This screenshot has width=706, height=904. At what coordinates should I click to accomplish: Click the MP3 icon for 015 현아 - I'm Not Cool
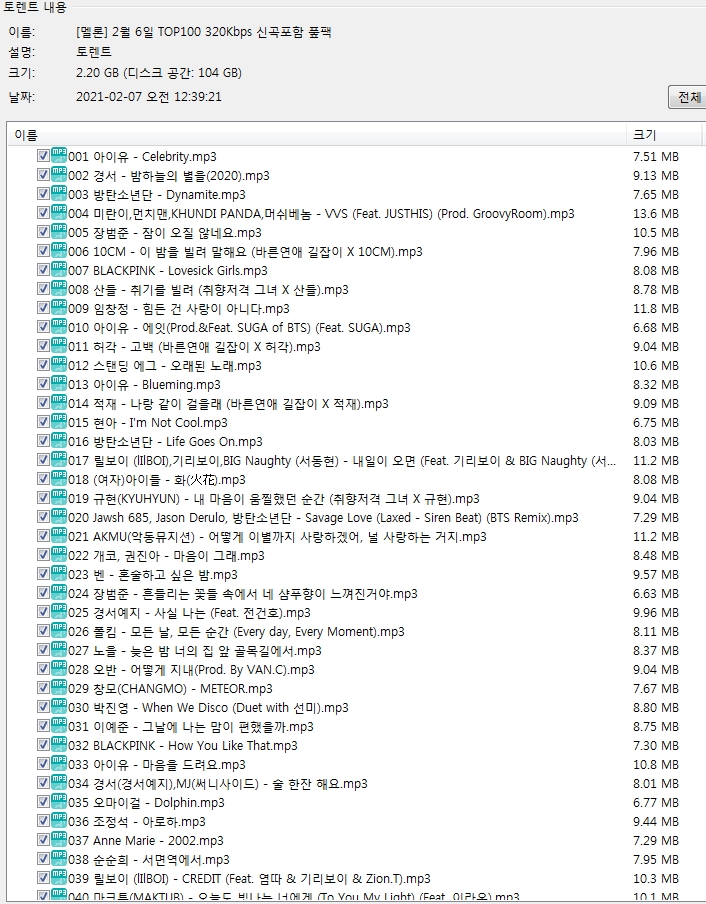(x=59, y=421)
